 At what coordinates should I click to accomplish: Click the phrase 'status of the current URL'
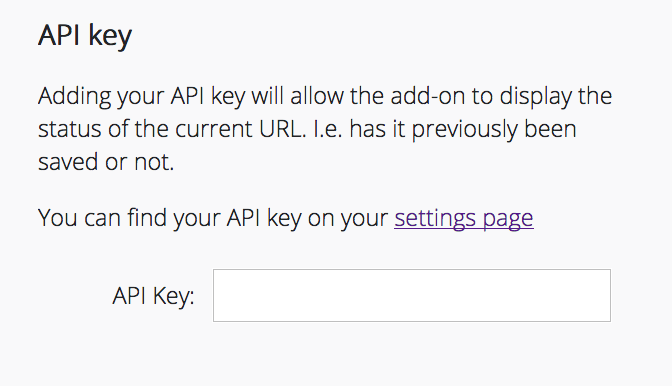coord(172,129)
